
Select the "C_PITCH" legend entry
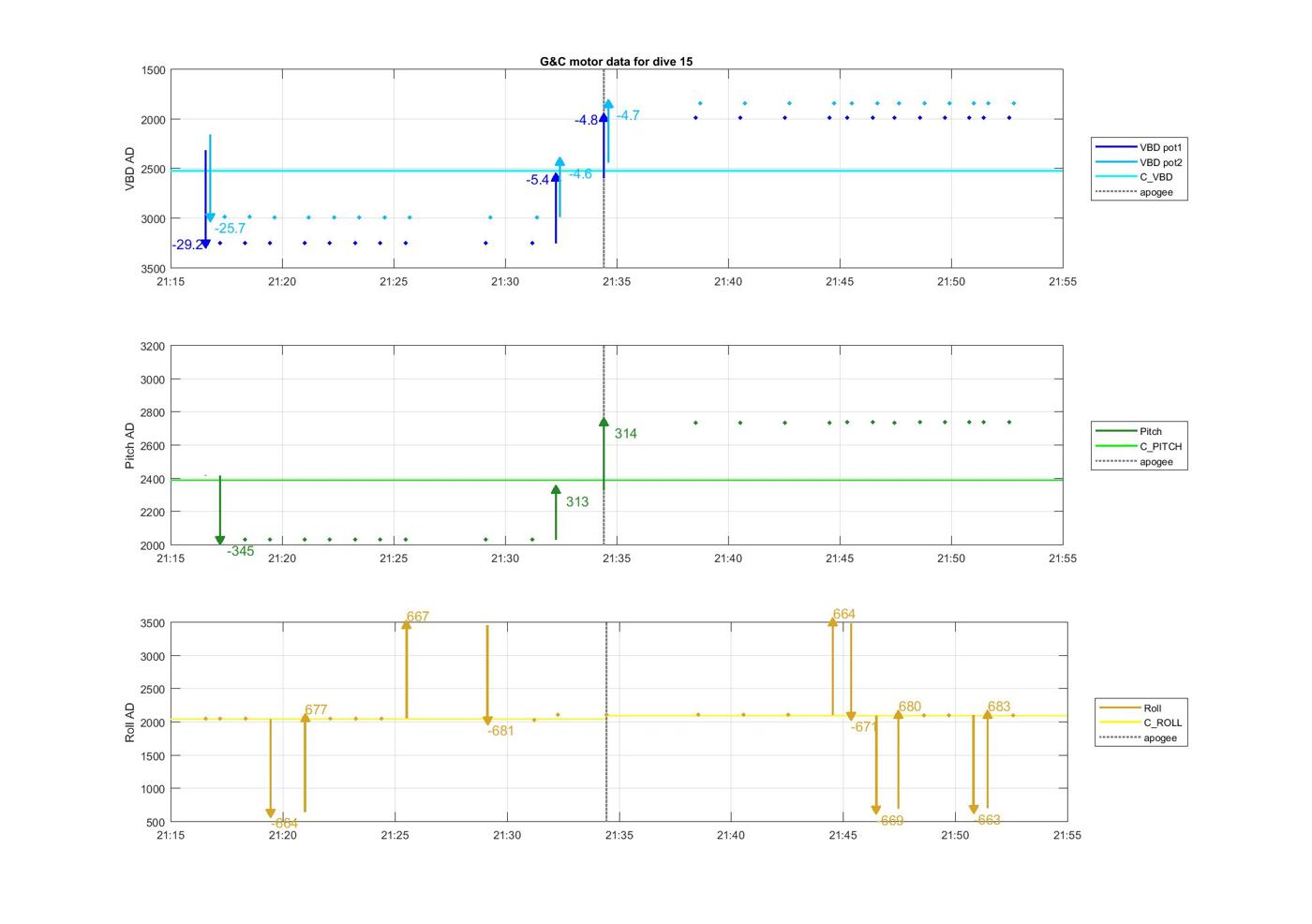pyautogui.click(x=1140, y=446)
